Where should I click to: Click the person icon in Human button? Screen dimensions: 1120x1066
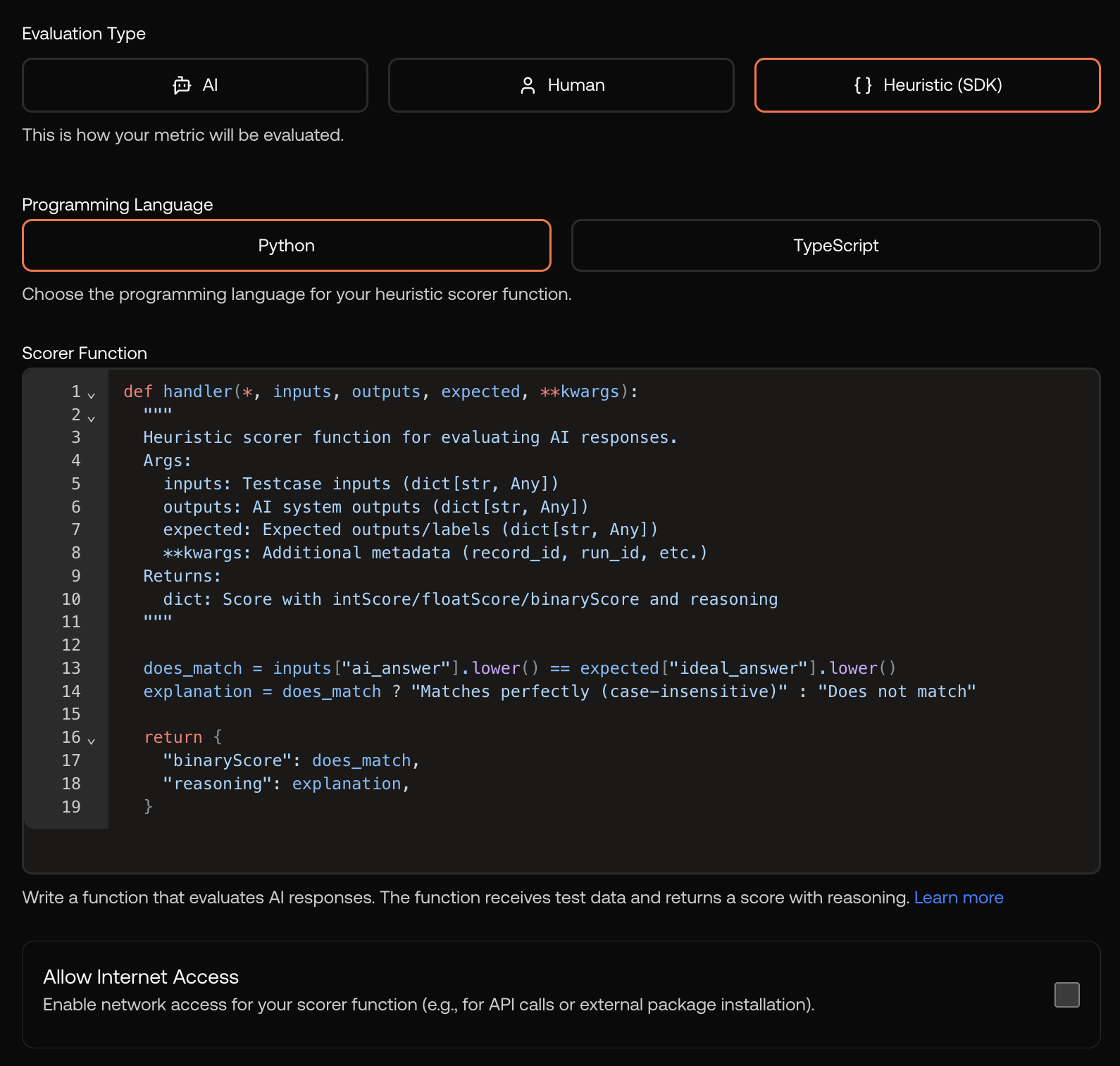coord(528,85)
